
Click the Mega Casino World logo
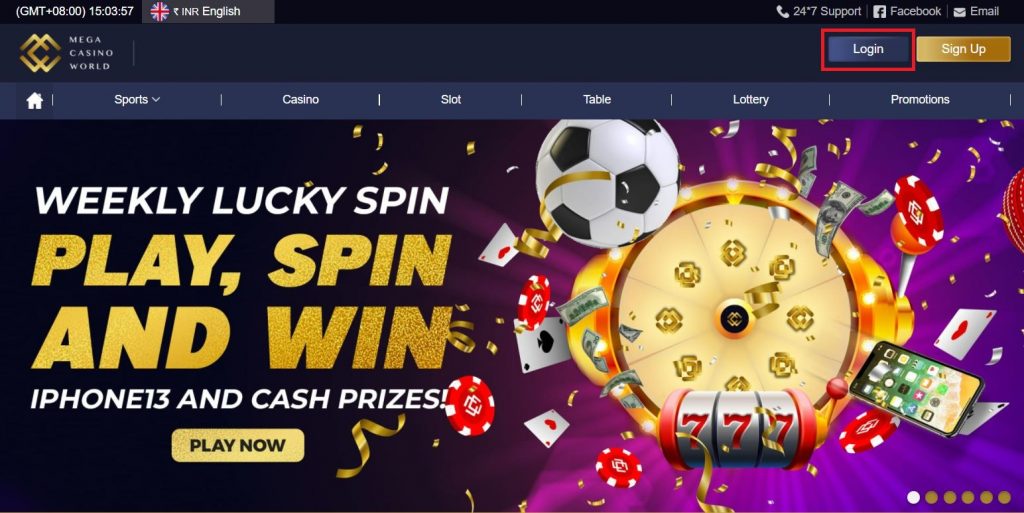point(67,53)
